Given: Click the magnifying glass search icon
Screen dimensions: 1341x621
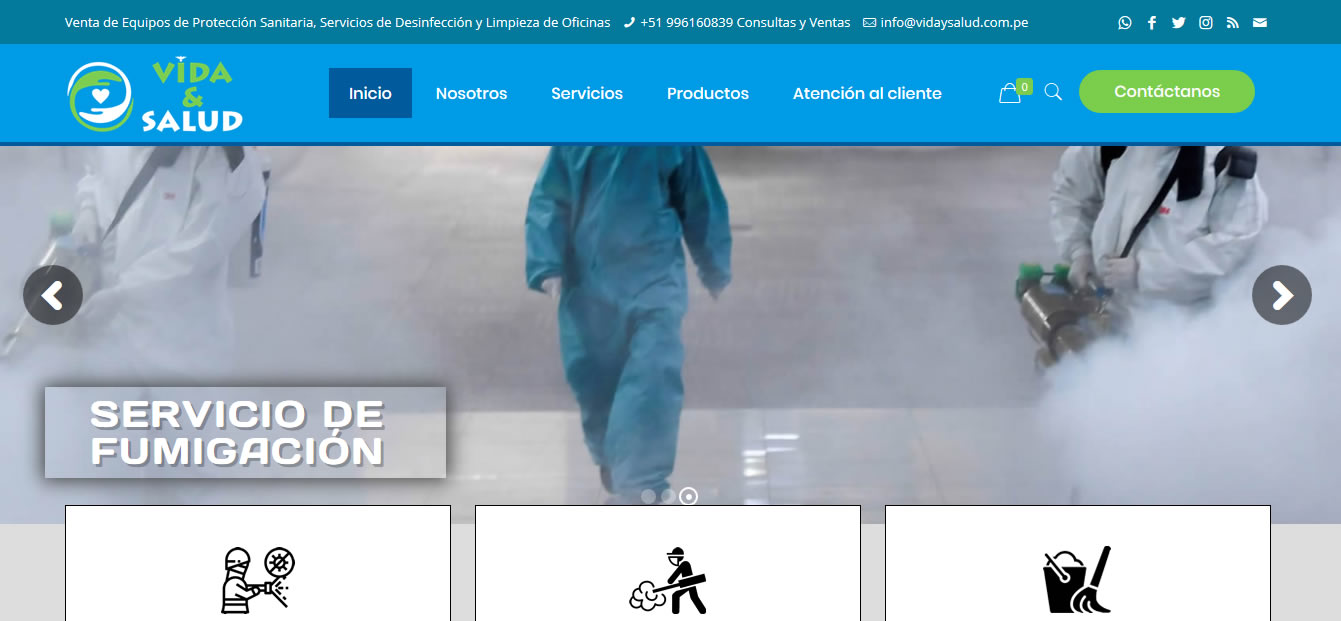Looking at the screenshot, I should pyautogui.click(x=1053, y=92).
